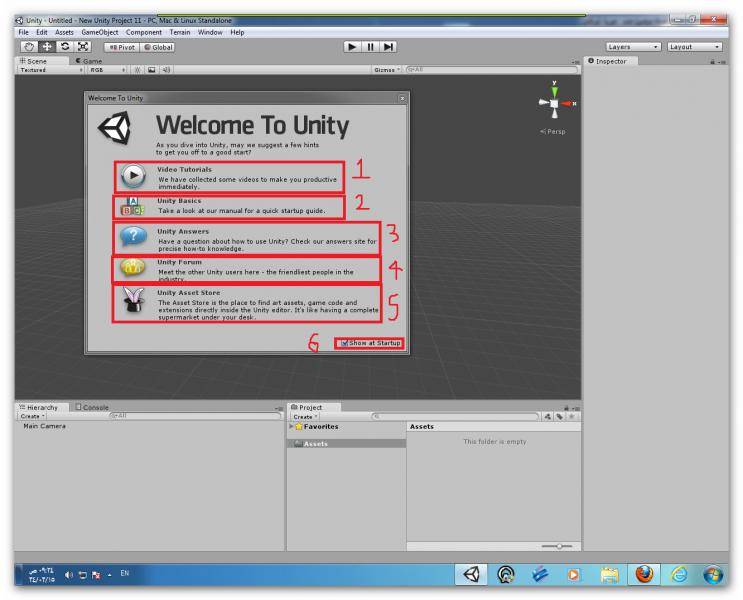Open the Layers dropdown
Image resolution: width=743 pixels, height=600 pixels.
coord(633,47)
